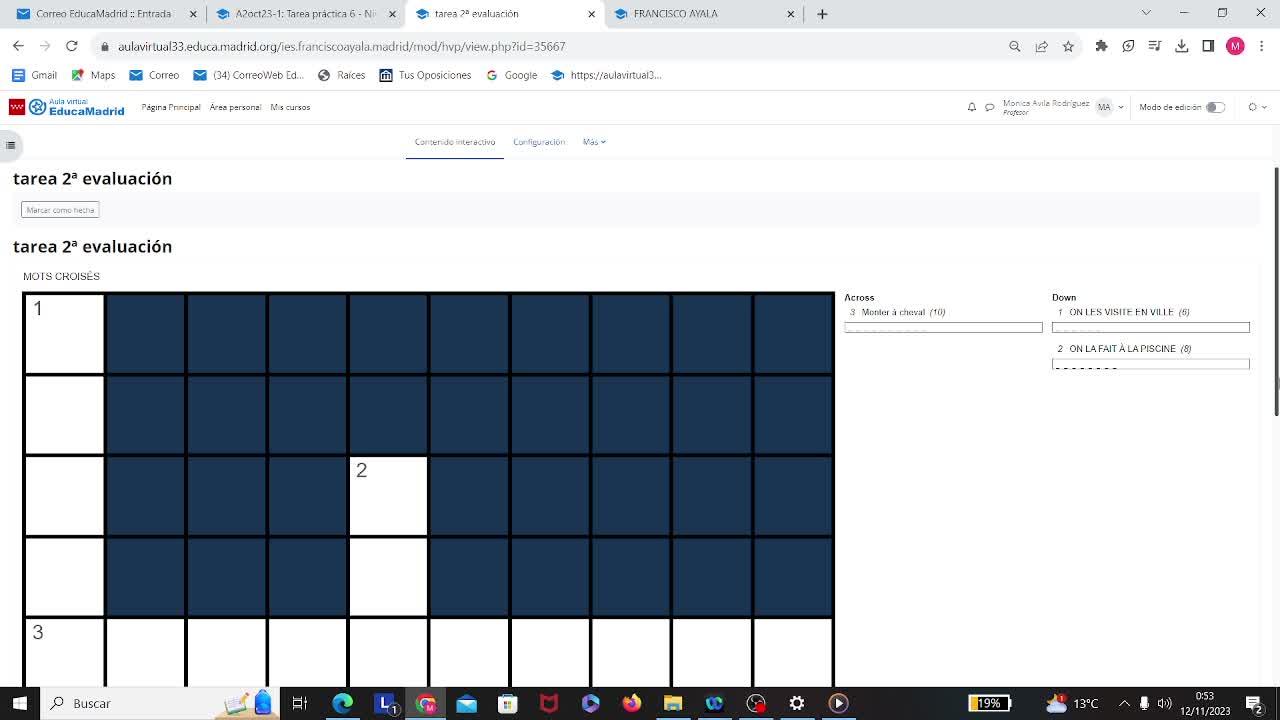Screen dimensions: 1280x720
Task: Show Chrome downloads
Action: (1181, 46)
